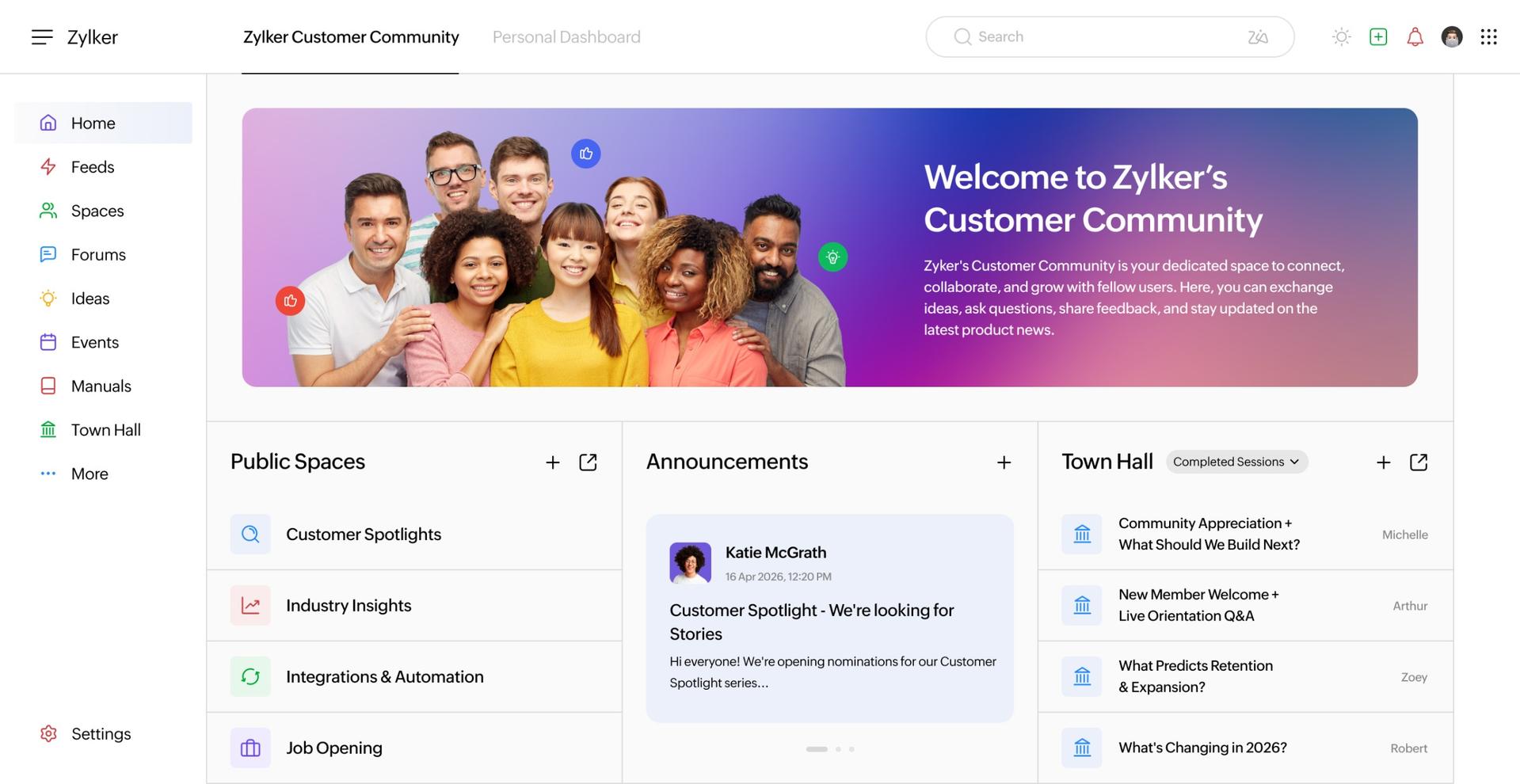Add a new Public Space with plus icon
This screenshot has width=1520, height=784.
pyautogui.click(x=553, y=462)
